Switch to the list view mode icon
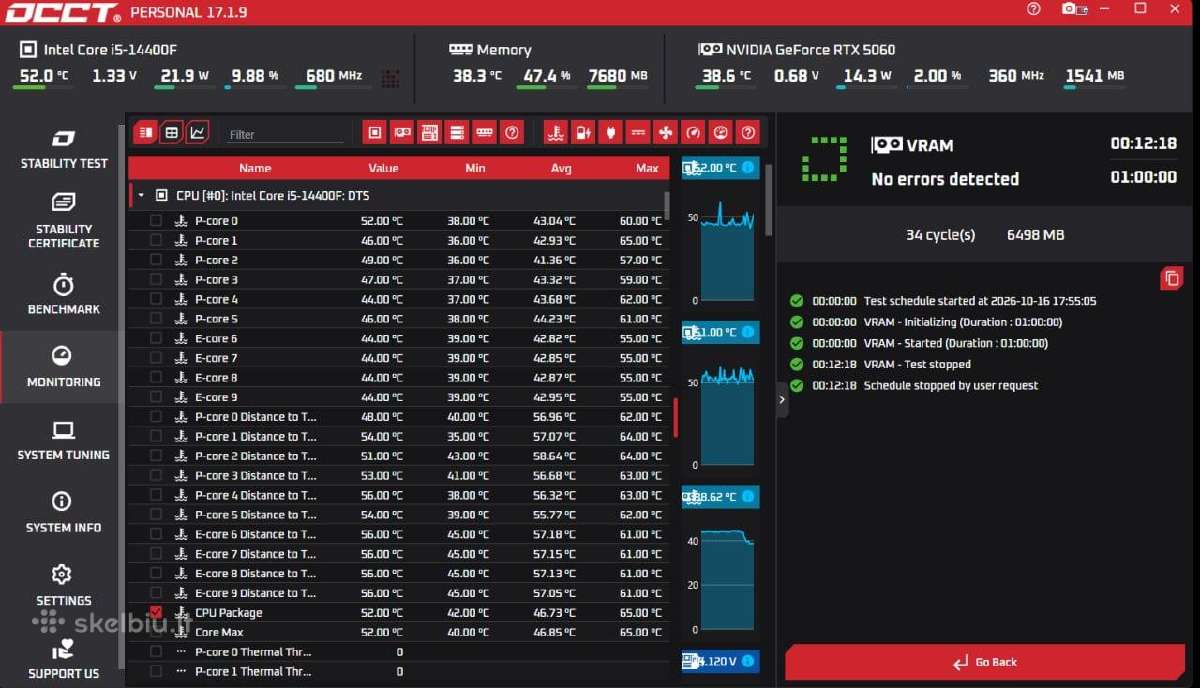The width and height of the screenshot is (1200, 688). tap(146, 132)
